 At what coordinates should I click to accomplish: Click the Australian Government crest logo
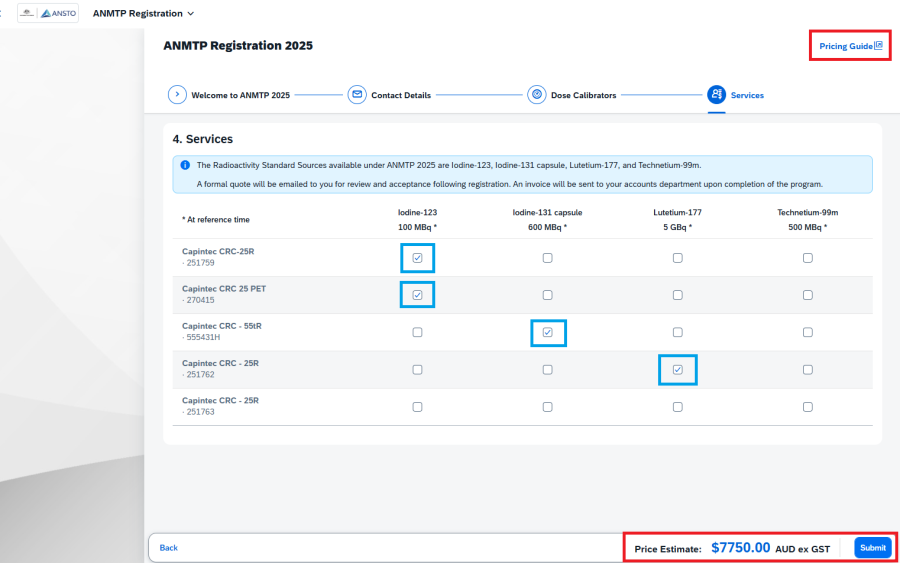point(27,14)
